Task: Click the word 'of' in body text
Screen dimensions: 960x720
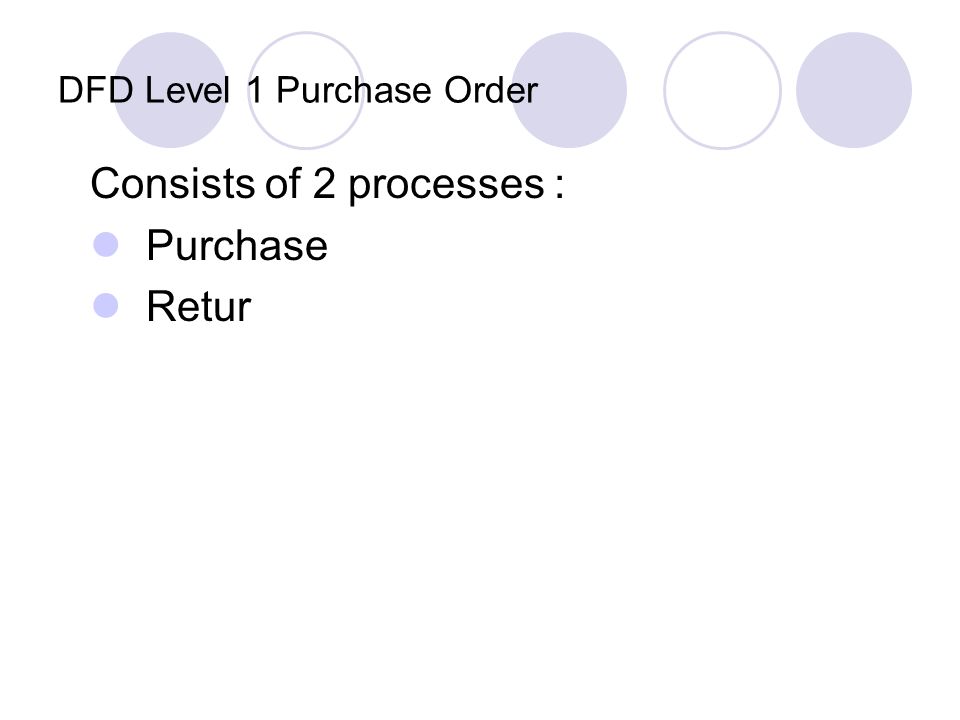Action: click(x=283, y=182)
